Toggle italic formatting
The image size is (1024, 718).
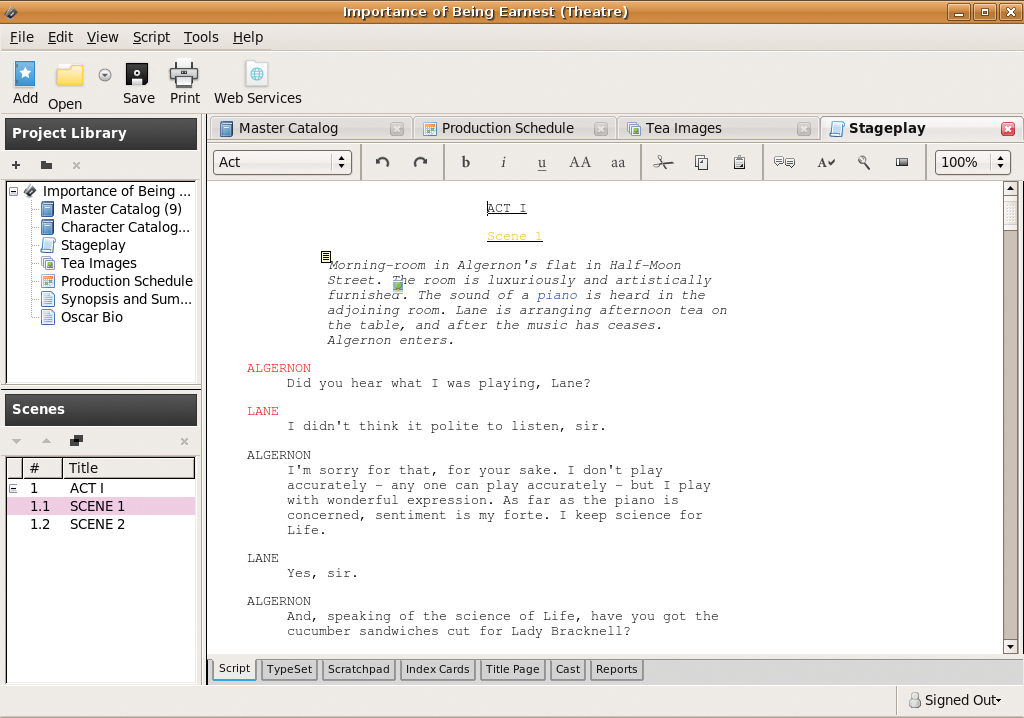[504, 162]
